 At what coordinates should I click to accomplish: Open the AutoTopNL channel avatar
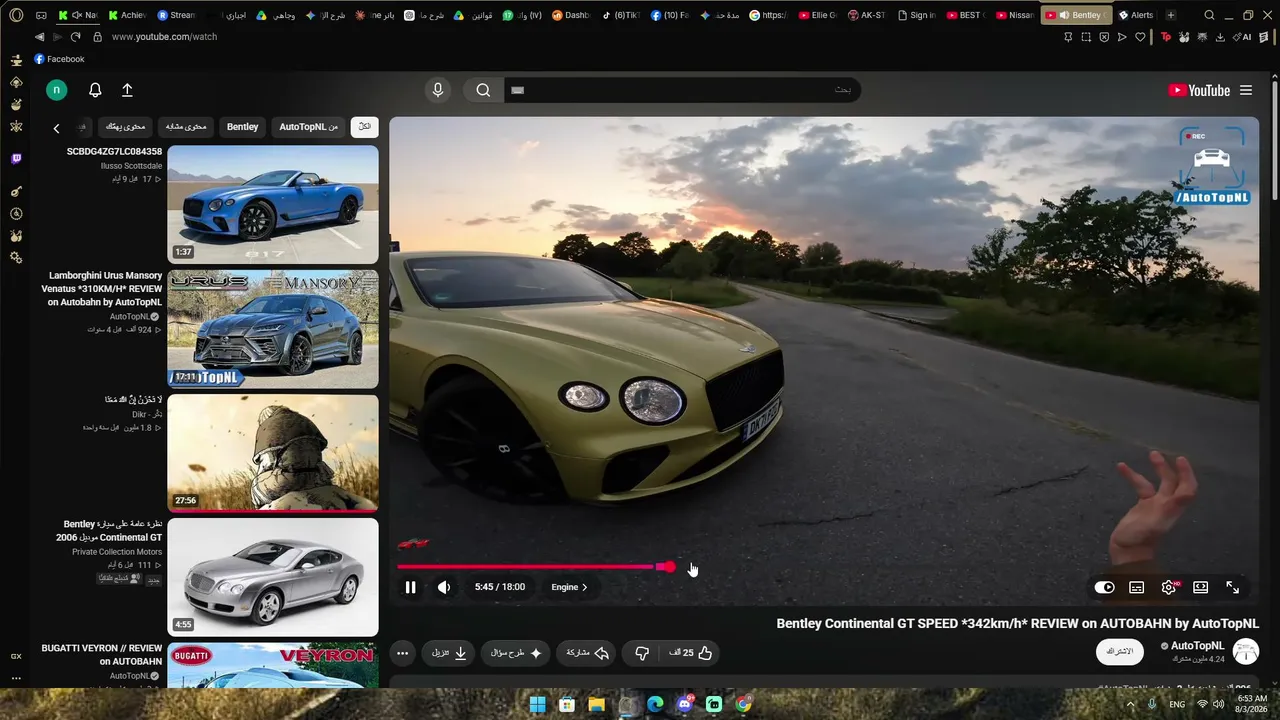[1246, 652]
